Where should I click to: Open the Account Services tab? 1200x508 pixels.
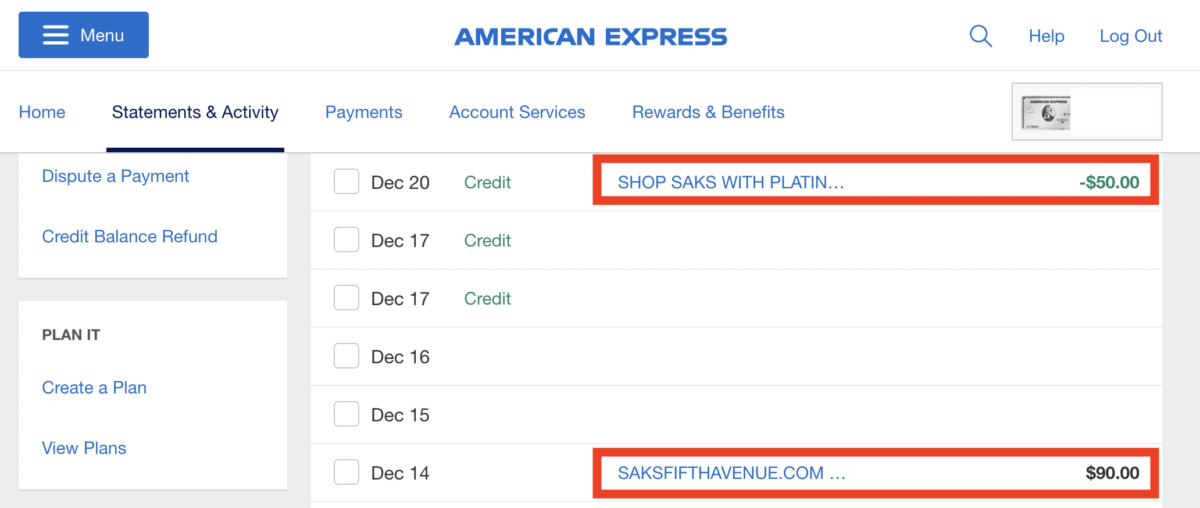click(517, 112)
